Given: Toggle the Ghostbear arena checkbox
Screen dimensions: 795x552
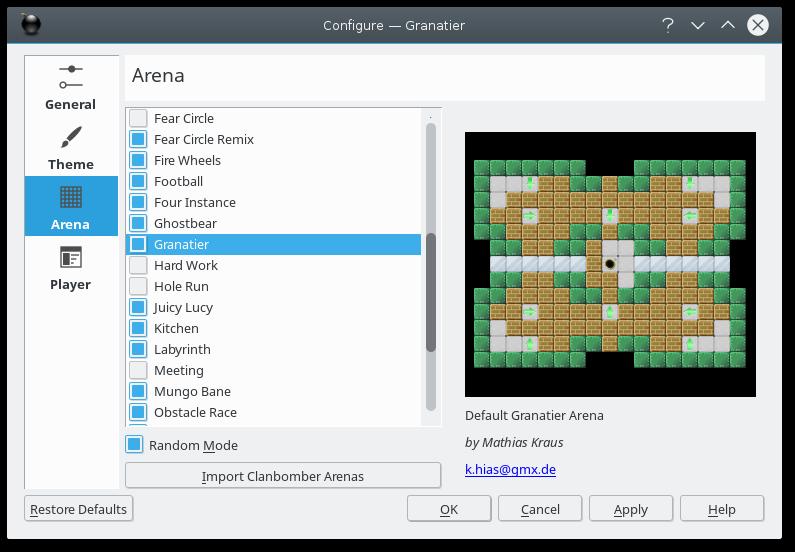Looking at the screenshot, I should click(138, 223).
